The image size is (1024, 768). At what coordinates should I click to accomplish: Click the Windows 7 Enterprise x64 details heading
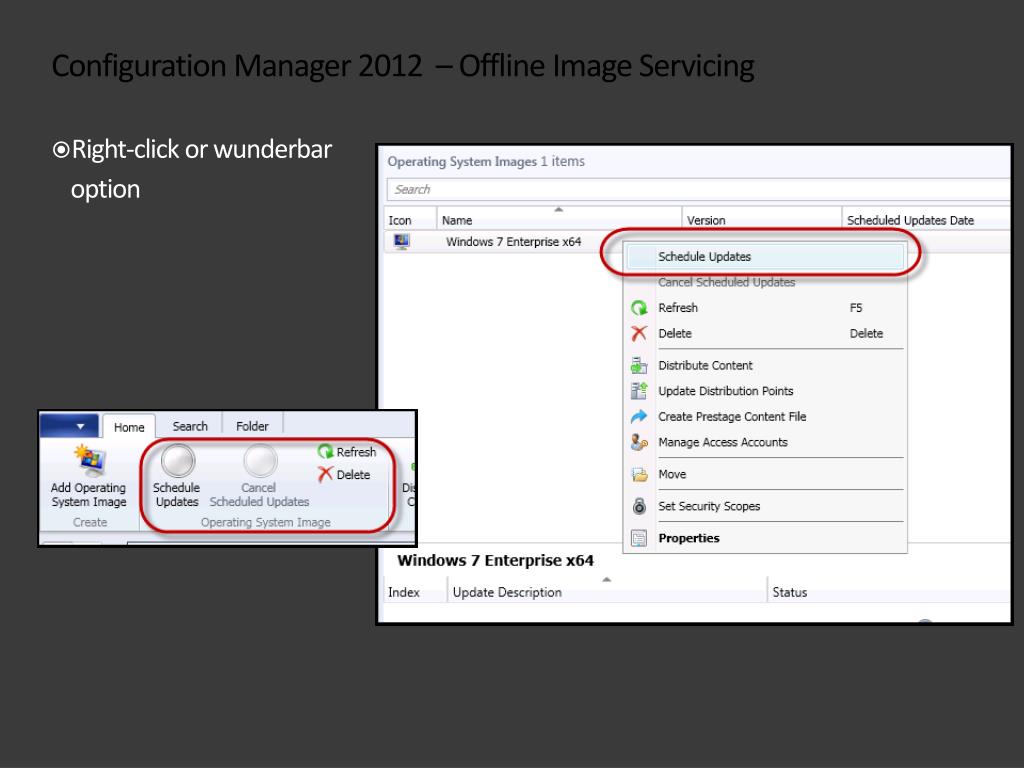coord(495,560)
